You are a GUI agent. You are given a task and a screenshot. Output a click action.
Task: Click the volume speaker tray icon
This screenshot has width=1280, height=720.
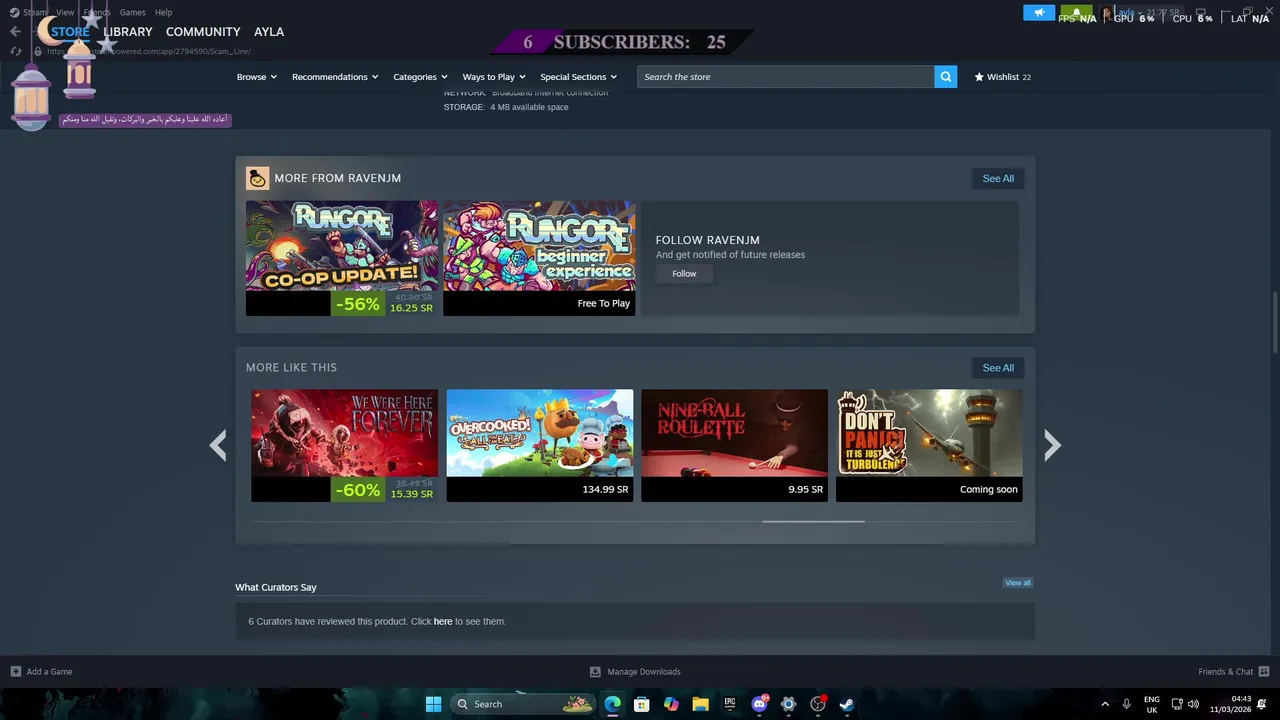1193,704
